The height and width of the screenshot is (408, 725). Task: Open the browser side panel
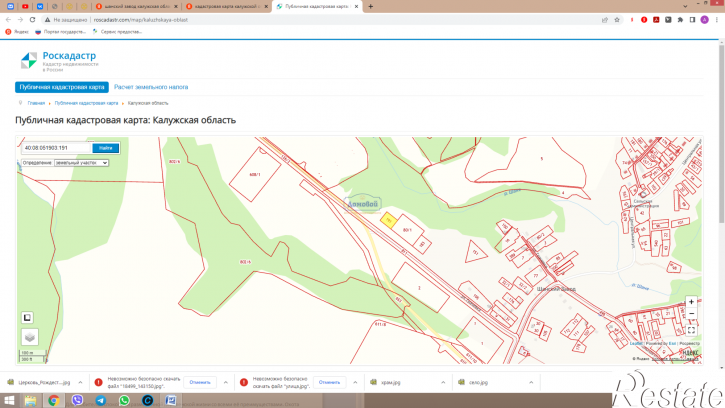(692, 20)
